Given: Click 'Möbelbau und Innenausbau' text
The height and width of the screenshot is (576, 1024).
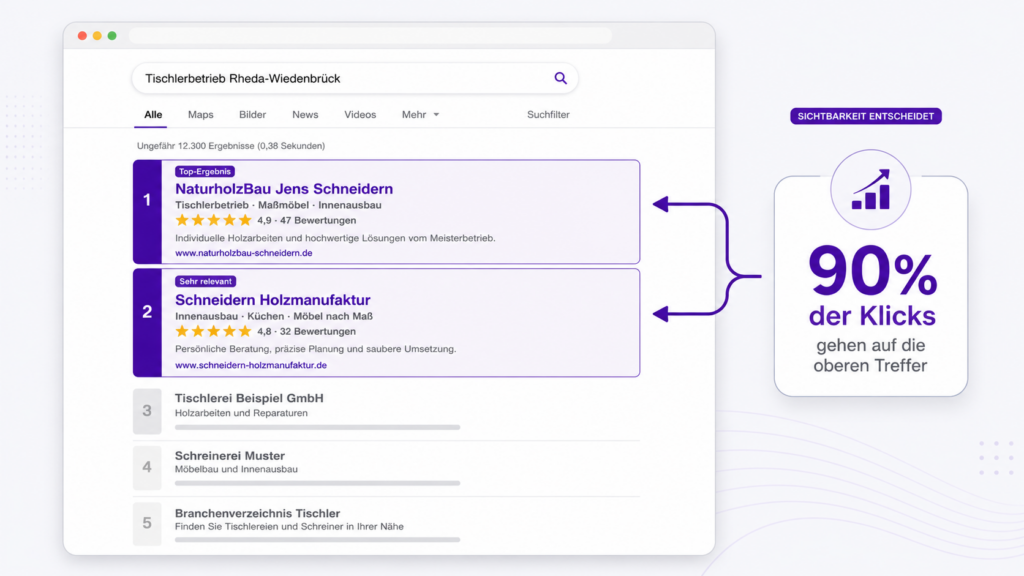Looking at the screenshot, I should click(236, 469).
